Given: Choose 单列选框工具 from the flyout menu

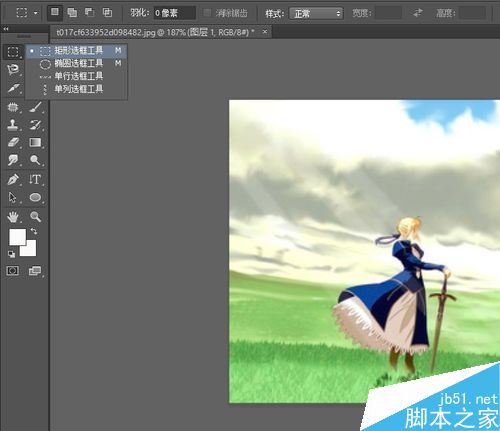Looking at the screenshot, I should [x=76, y=89].
